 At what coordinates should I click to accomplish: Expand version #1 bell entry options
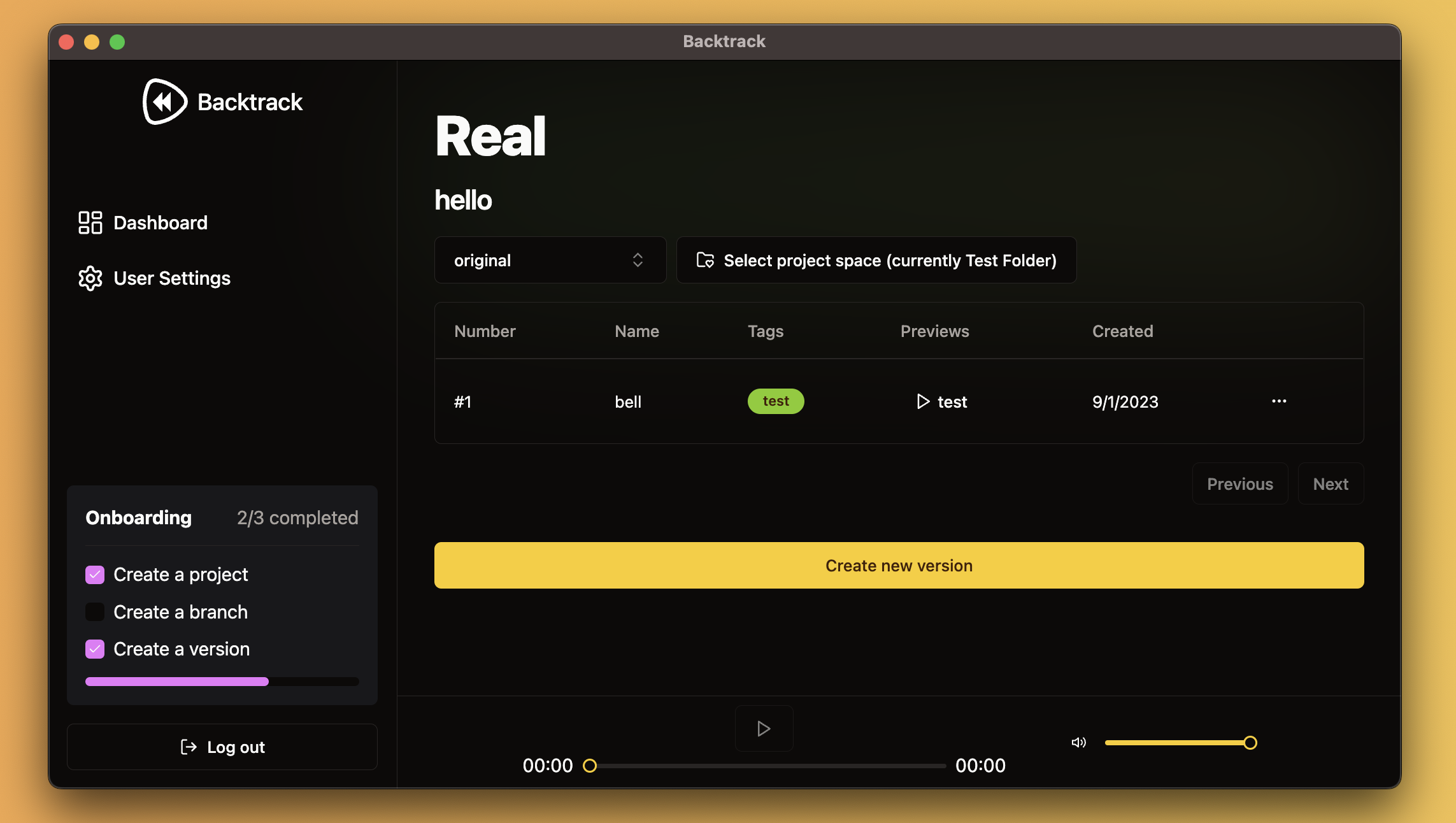point(1279,400)
